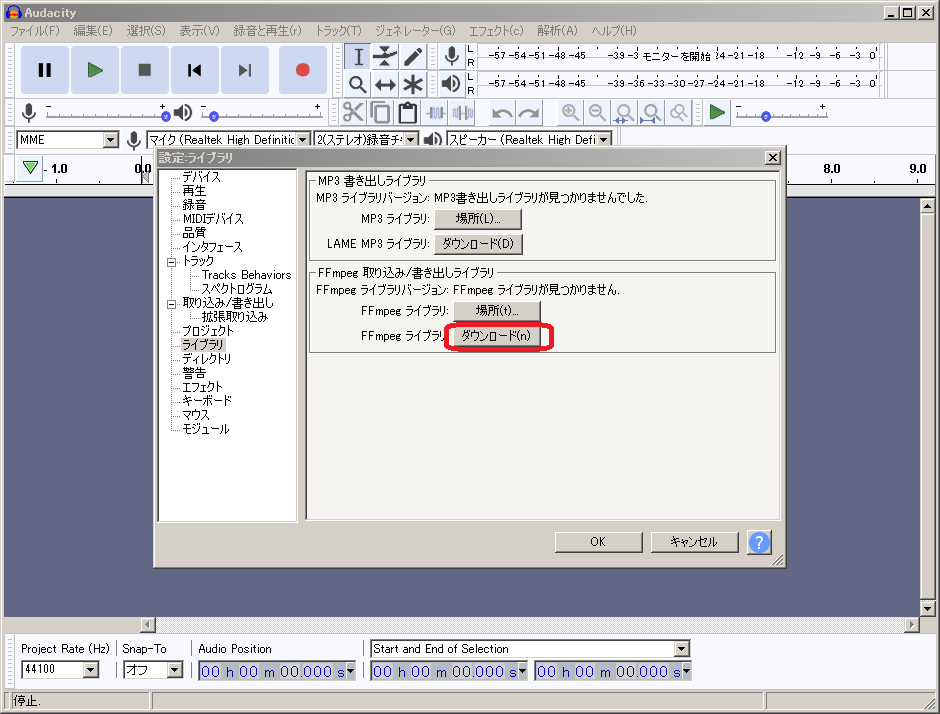940x714 pixels.
Task: Select the Time Shift tool
Action: click(x=385, y=85)
